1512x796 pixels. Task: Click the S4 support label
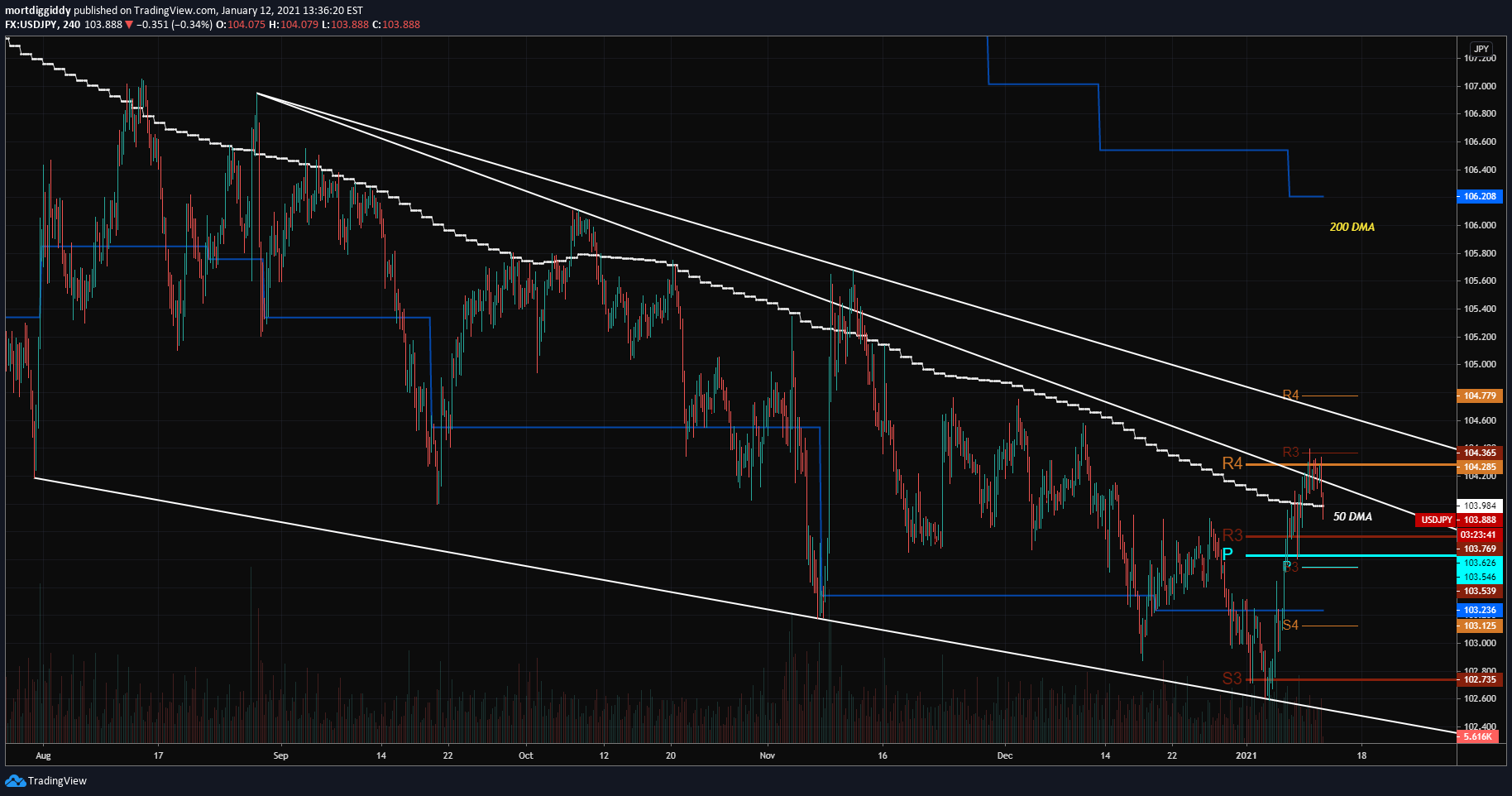click(x=1290, y=625)
